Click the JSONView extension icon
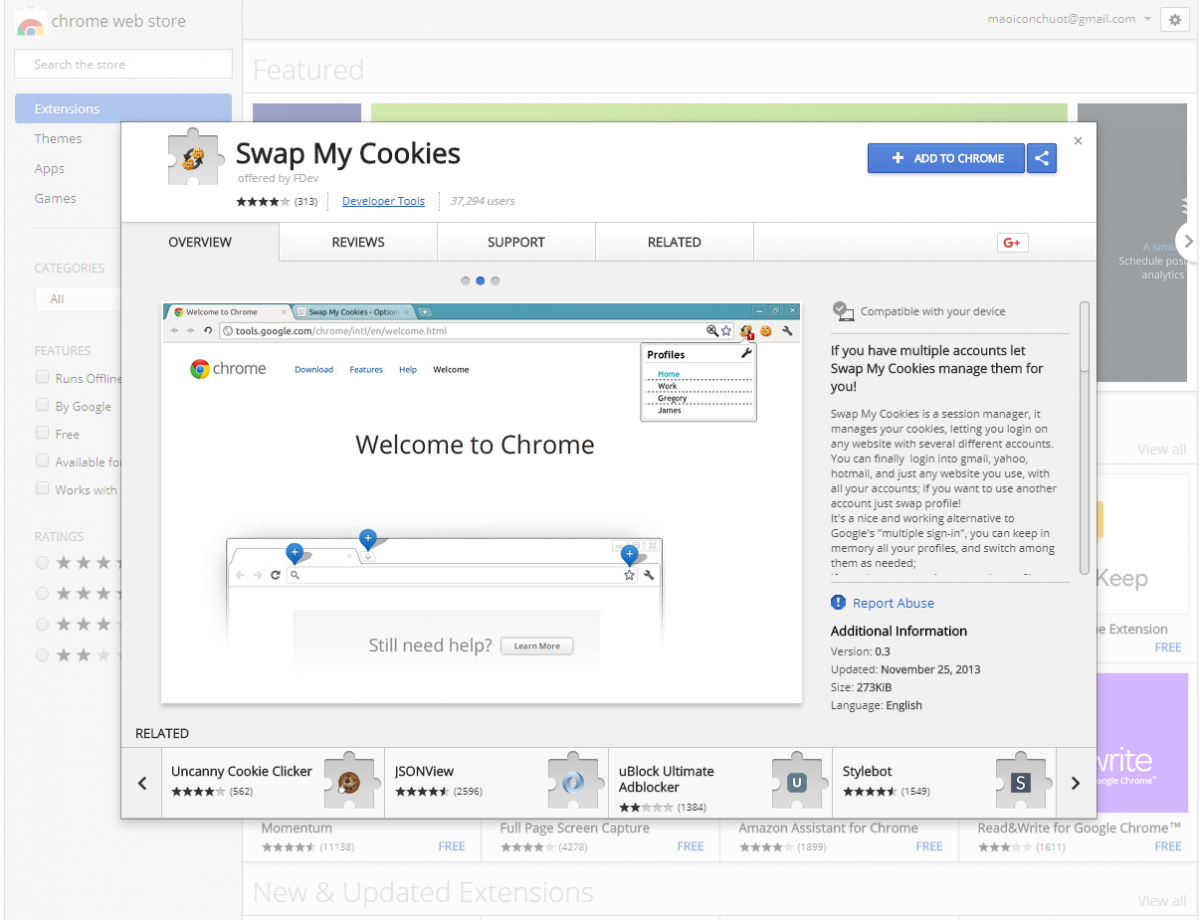Viewport: 1200px width, 920px height. point(572,781)
